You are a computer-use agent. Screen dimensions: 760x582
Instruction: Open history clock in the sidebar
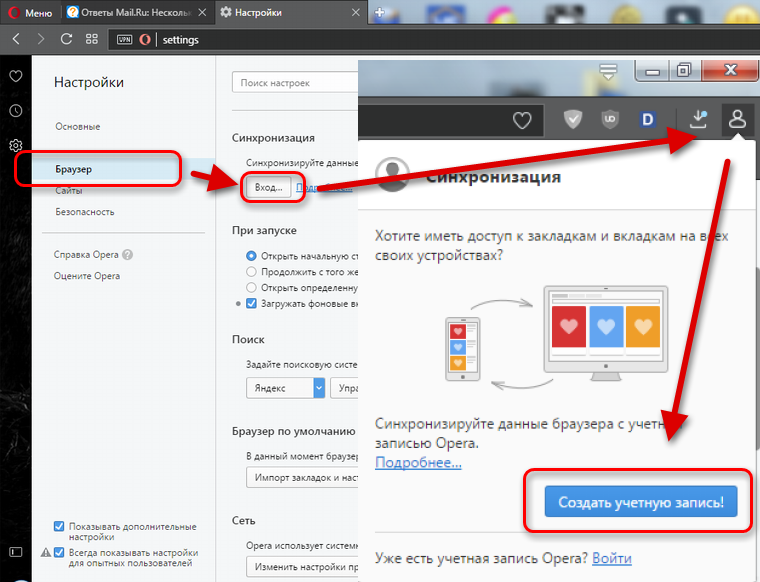click(16, 111)
